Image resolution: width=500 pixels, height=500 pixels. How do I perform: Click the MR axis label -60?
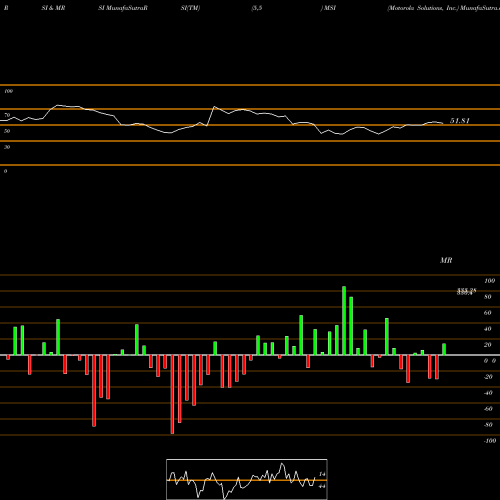[x=488, y=409]
